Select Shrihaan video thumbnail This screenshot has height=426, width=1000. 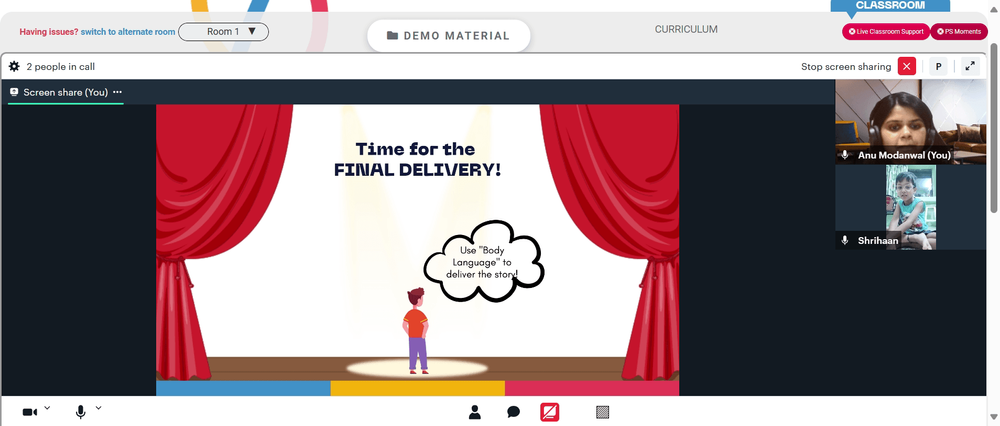(911, 207)
